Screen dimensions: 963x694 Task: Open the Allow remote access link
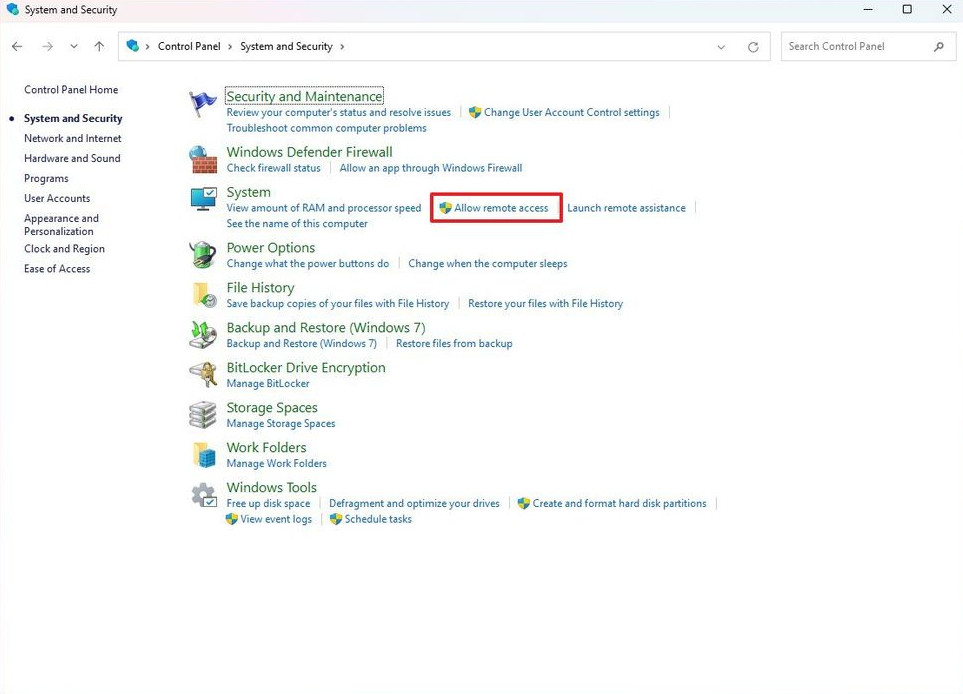[501, 208]
